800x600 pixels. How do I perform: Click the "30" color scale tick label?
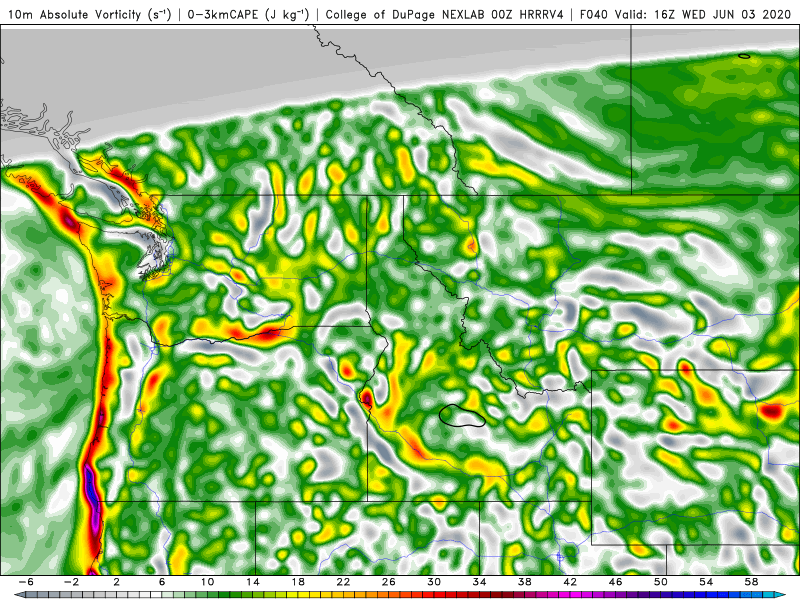(434, 582)
